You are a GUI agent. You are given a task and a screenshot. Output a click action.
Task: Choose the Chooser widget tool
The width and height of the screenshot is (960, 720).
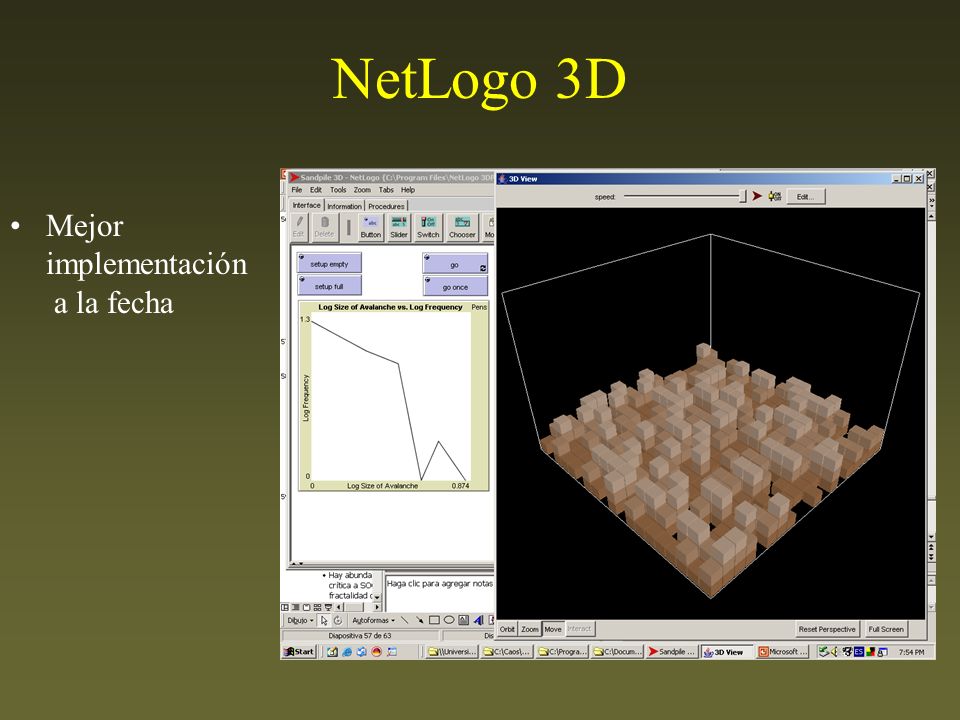click(462, 227)
